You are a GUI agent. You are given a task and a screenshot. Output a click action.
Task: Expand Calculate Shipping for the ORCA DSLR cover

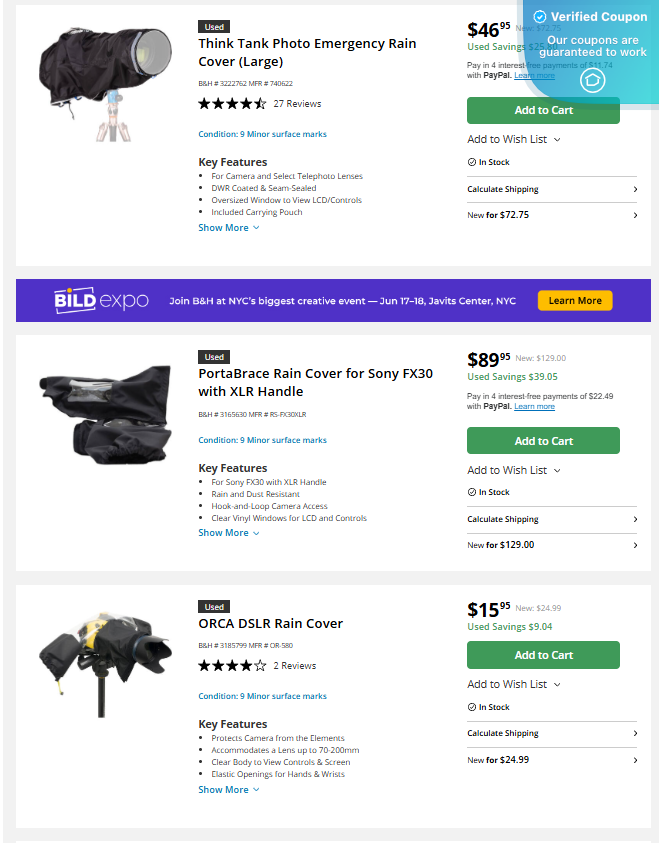[x=552, y=733]
